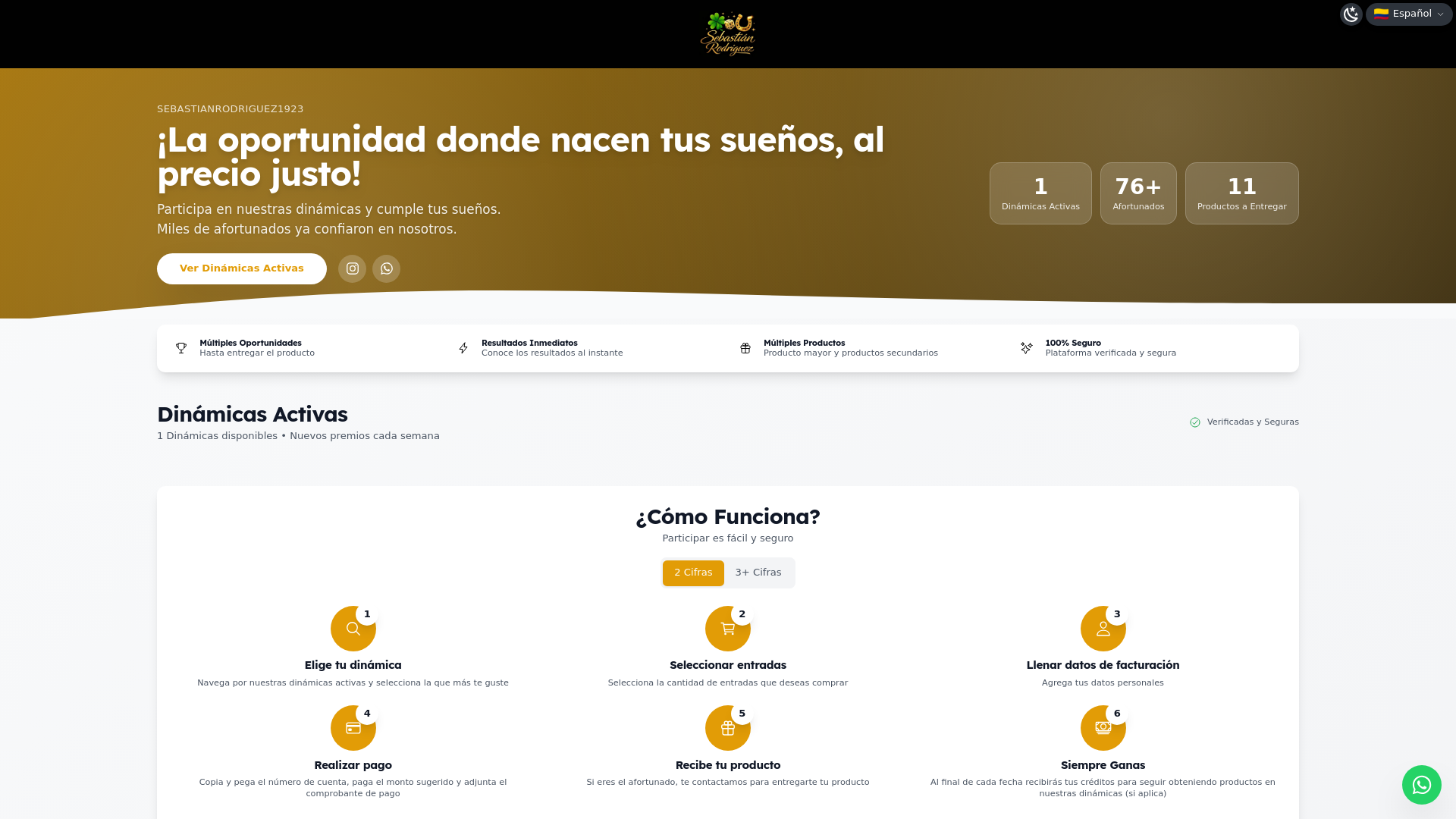Switch to the 3+ Cifras tab
Screen dimensions: 1456x819
(x=758, y=573)
